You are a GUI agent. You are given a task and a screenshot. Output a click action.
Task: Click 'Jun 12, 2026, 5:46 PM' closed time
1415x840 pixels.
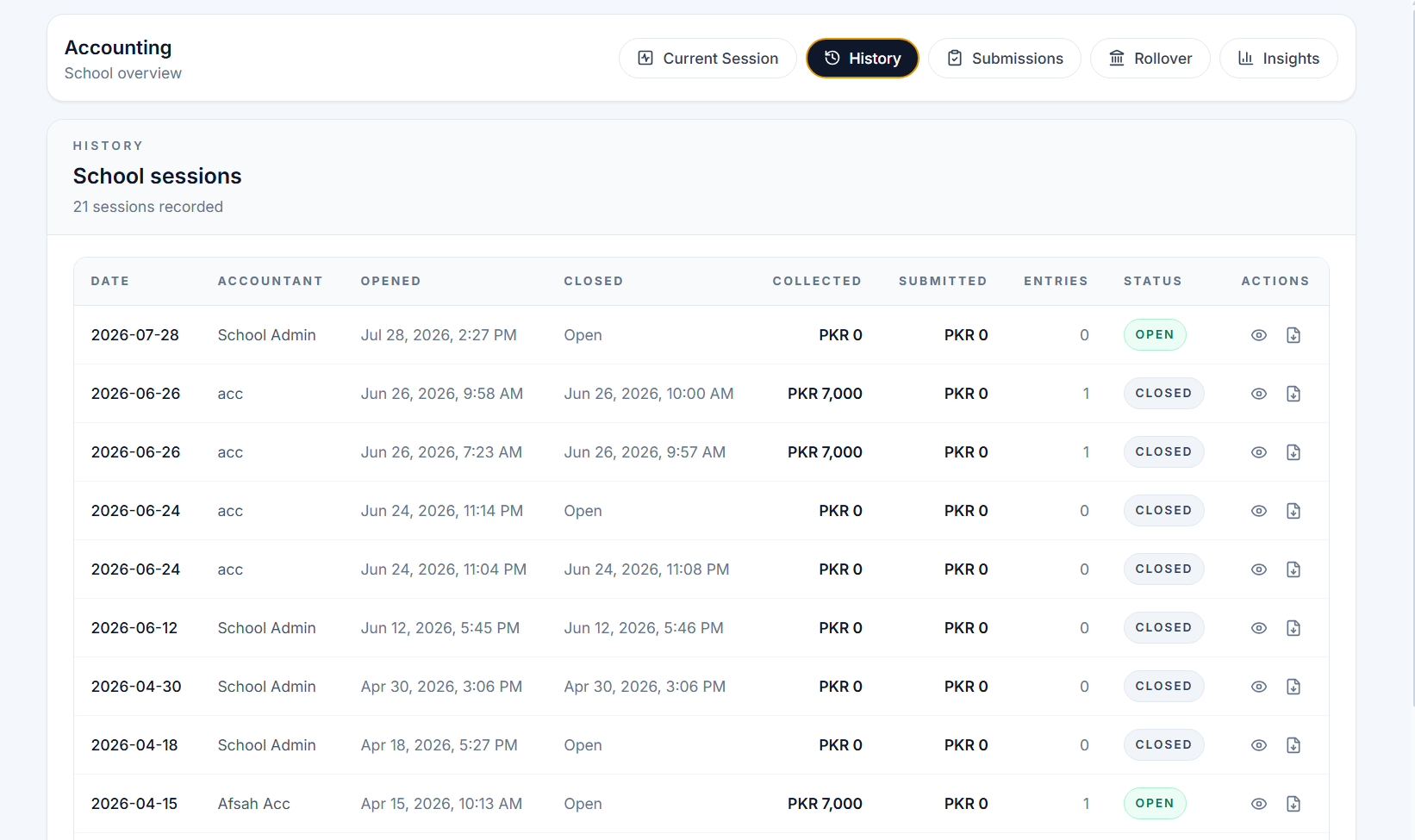pyautogui.click(x=644, y=628)
